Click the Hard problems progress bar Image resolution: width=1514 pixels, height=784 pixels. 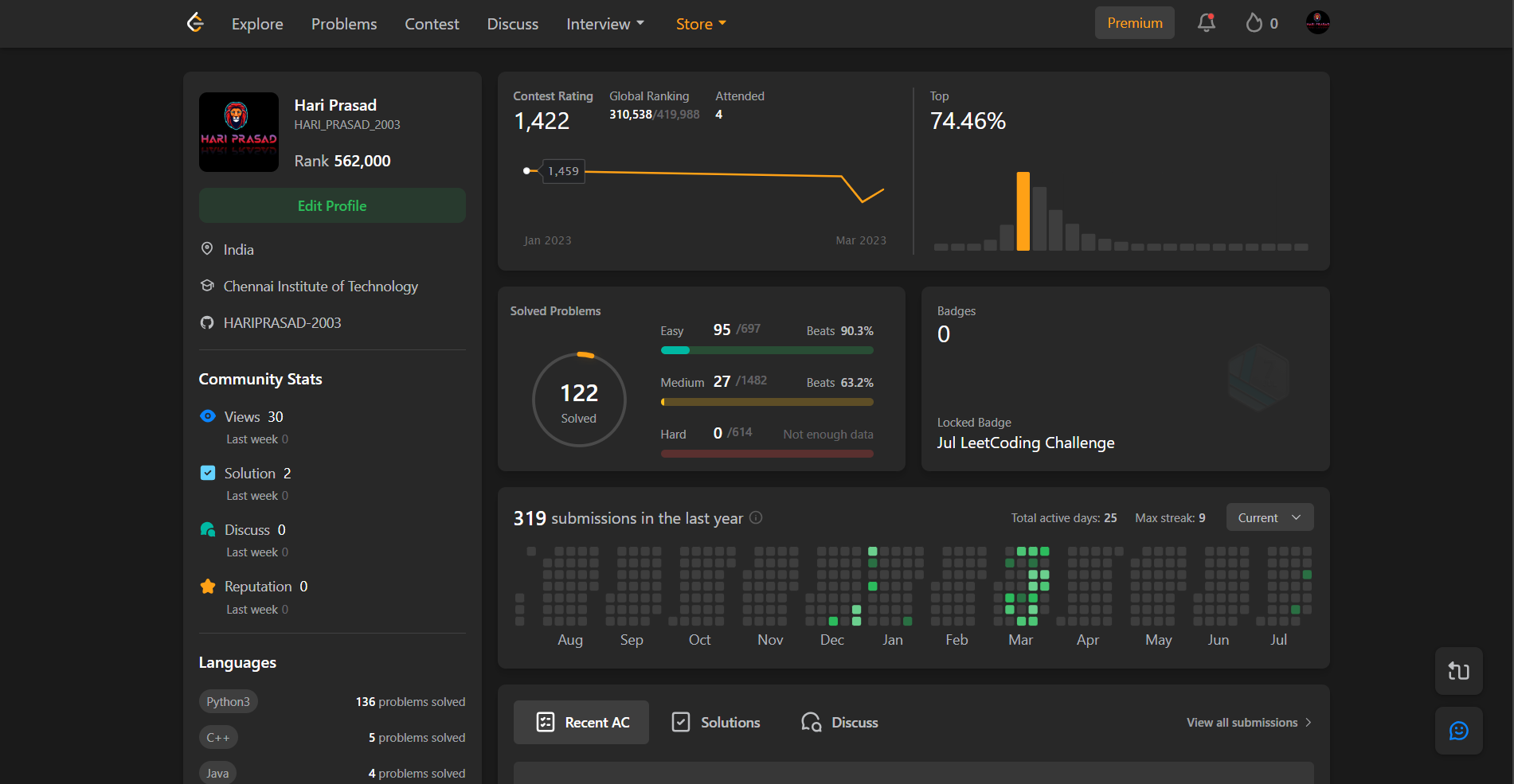click(x=767, y=454)
